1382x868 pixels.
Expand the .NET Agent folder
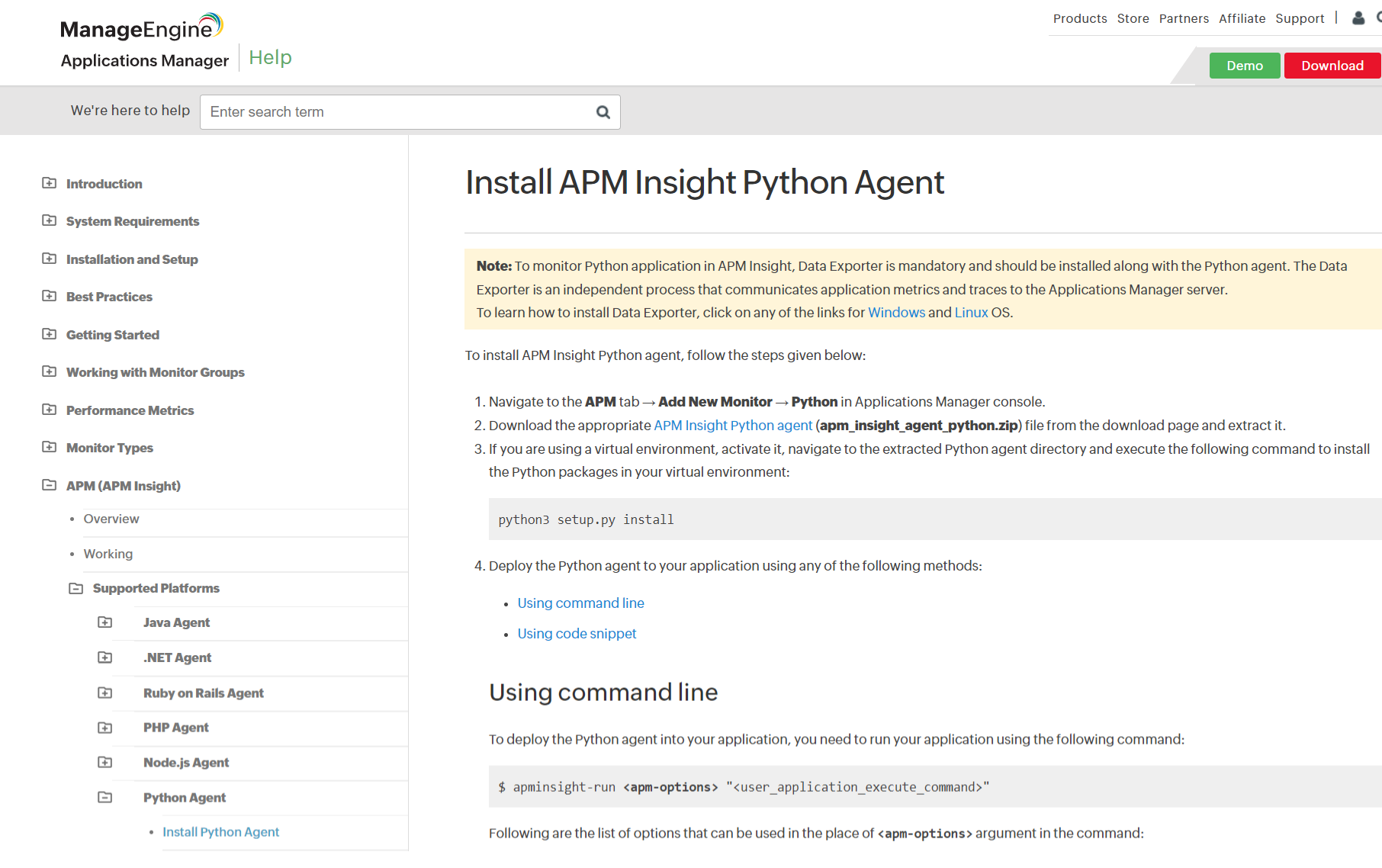tap(105, 657)
